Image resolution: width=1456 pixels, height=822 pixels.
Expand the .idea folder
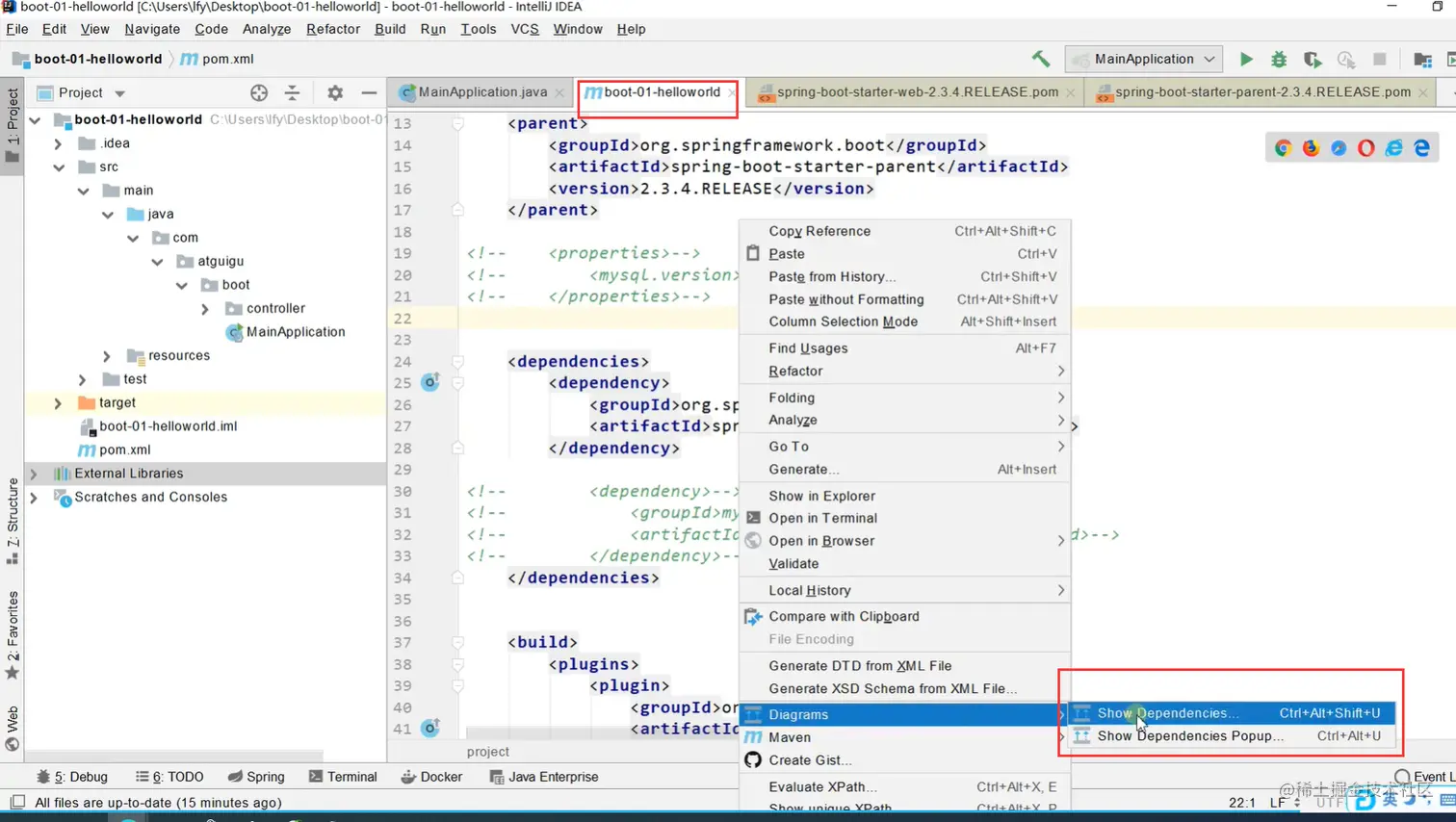click(x=58, y=143)
